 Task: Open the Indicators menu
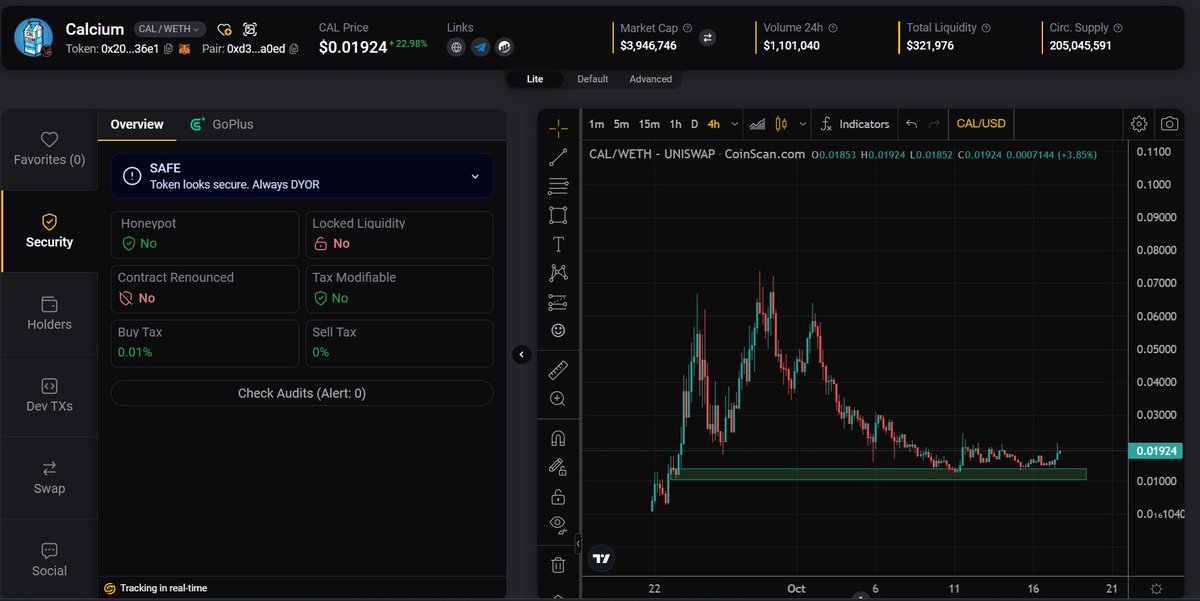[854, 124]
